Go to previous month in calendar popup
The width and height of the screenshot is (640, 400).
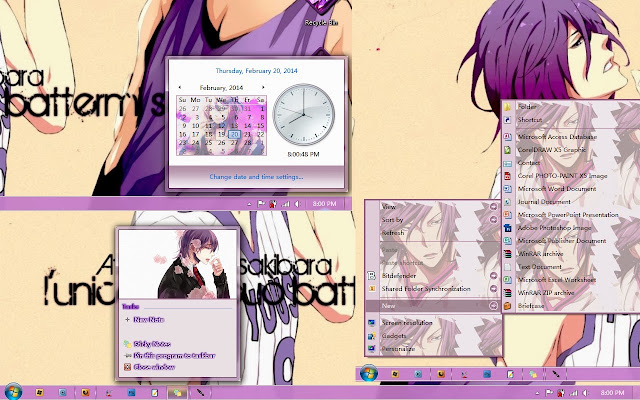(x=180, y=87)
